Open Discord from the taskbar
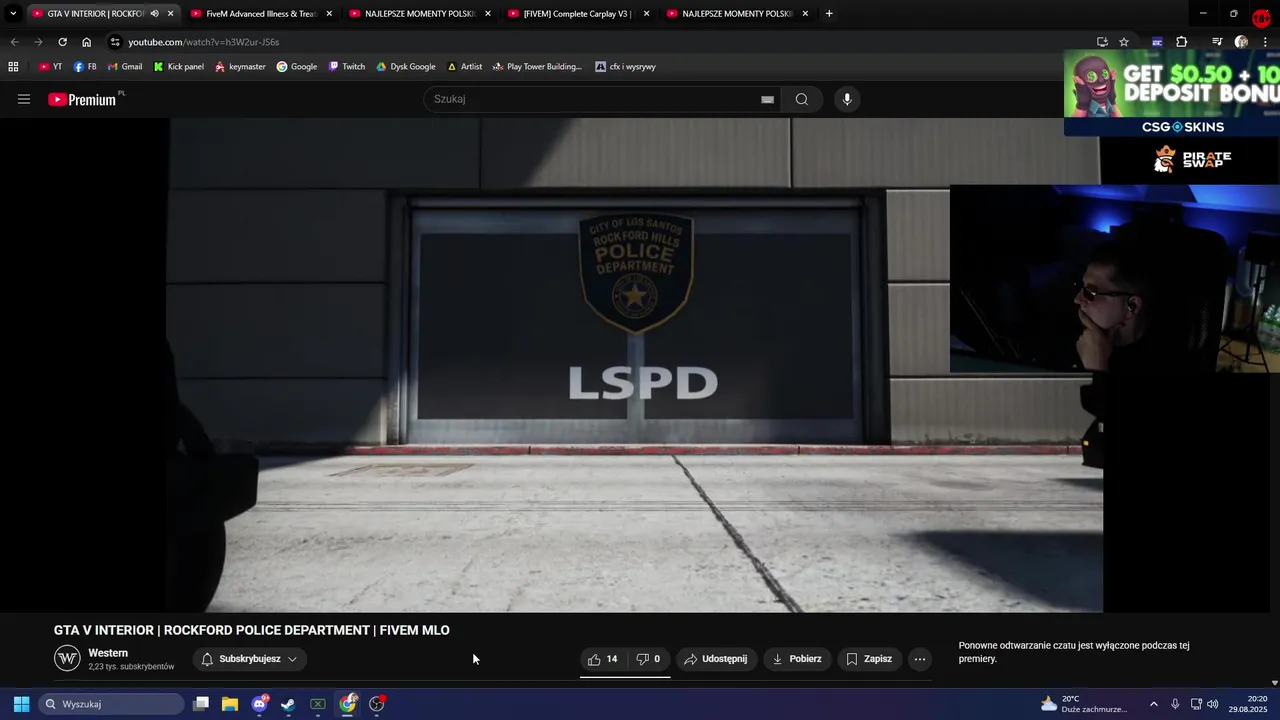This screenshot has width=1280, height=720. tap(260, 704)
